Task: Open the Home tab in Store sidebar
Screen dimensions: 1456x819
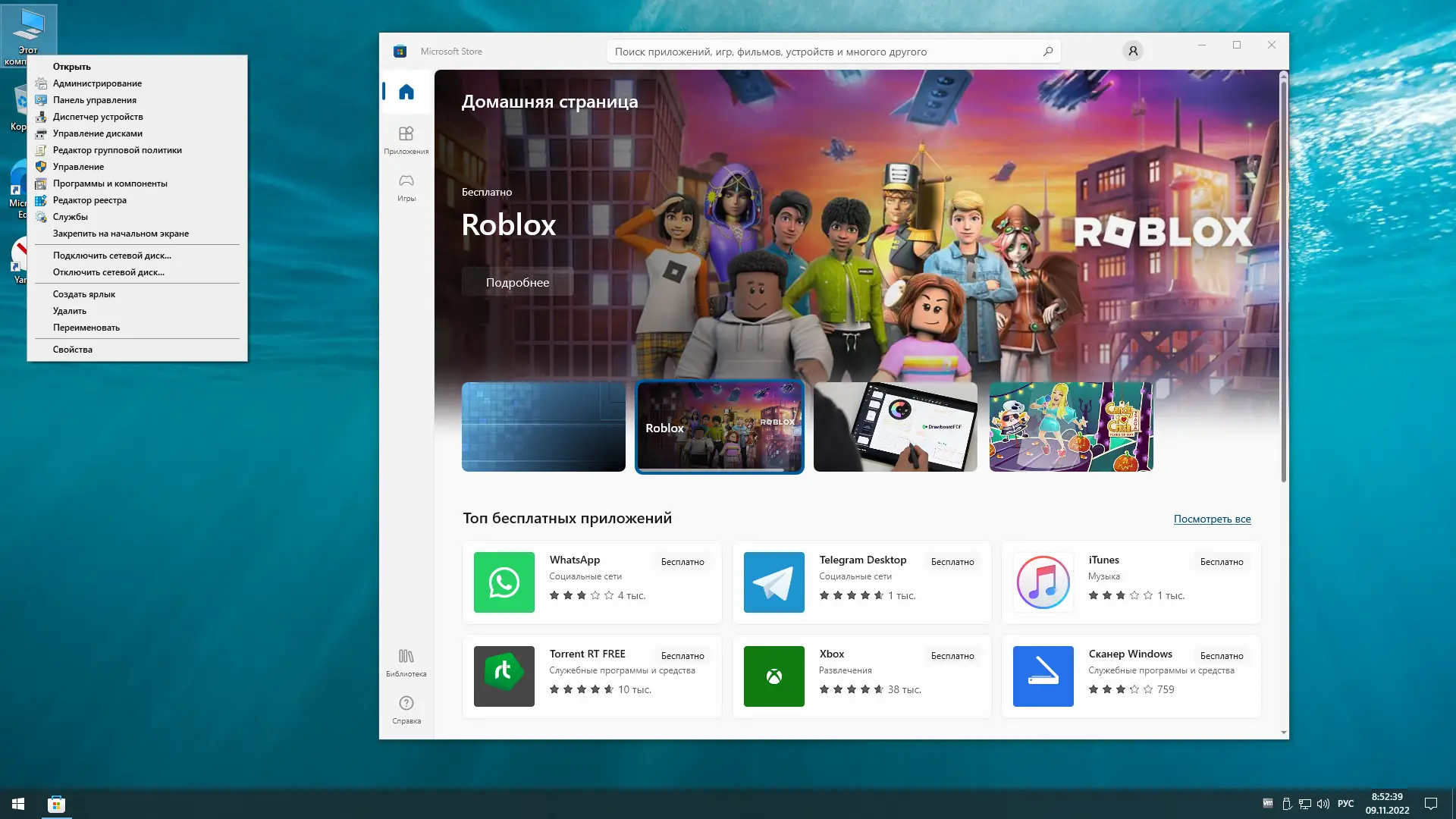Action: tap(406, 93)
